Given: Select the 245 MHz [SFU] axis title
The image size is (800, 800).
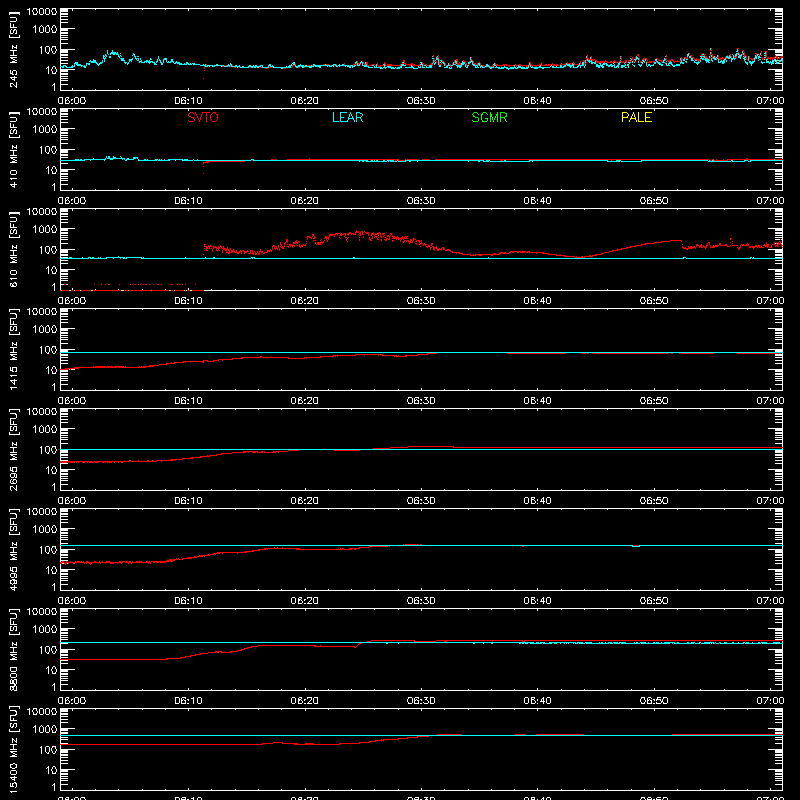Looking at the screenshot, I should [x=13, y=49].
